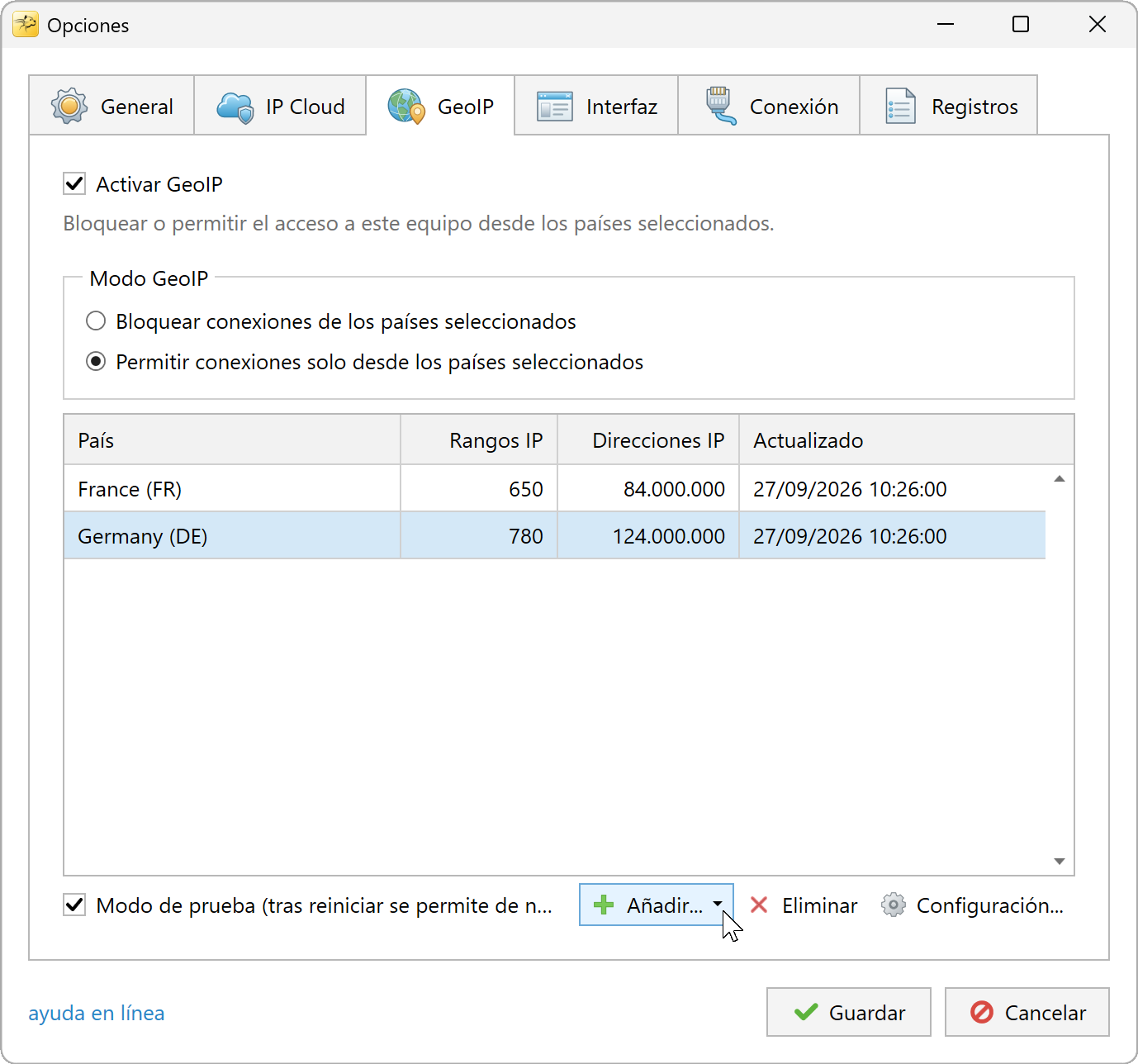Open the Conexión tab
The image size is (1138, 1064).
[x=769, y=106]
